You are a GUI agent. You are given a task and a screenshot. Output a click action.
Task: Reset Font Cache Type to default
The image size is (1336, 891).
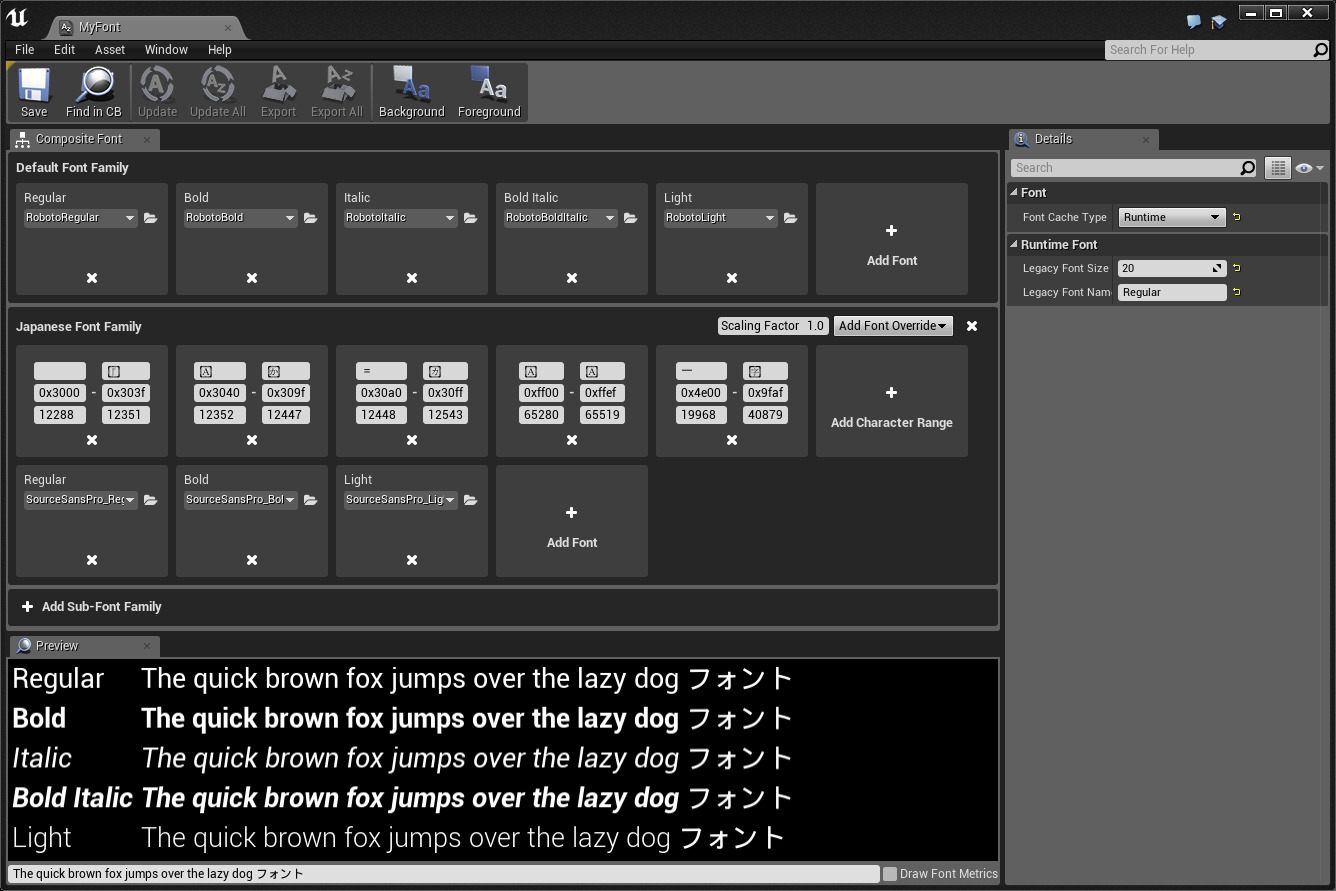click(1237, 217)
